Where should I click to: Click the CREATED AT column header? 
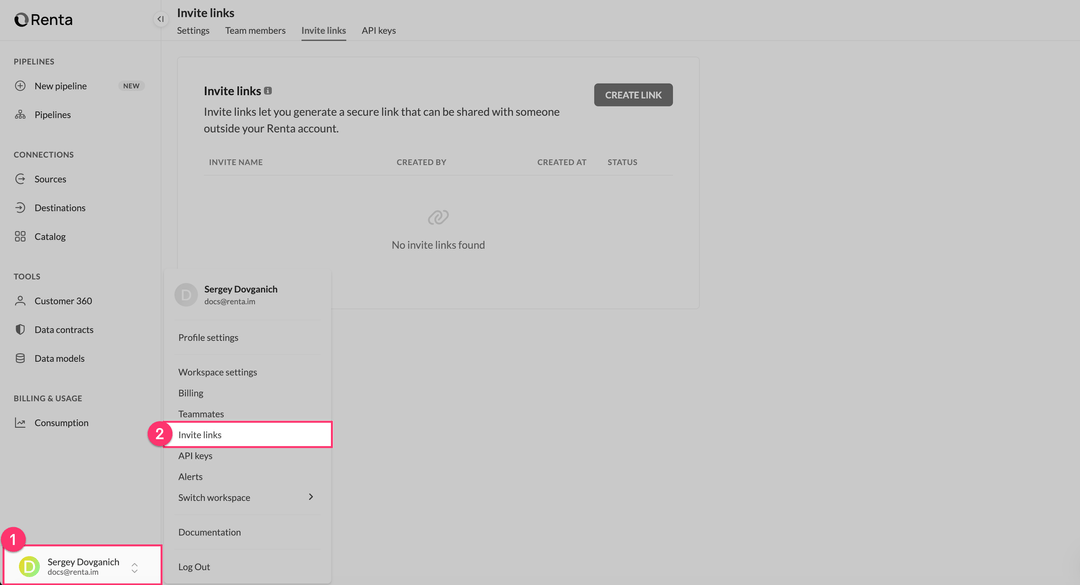click(x=562, y=162)
